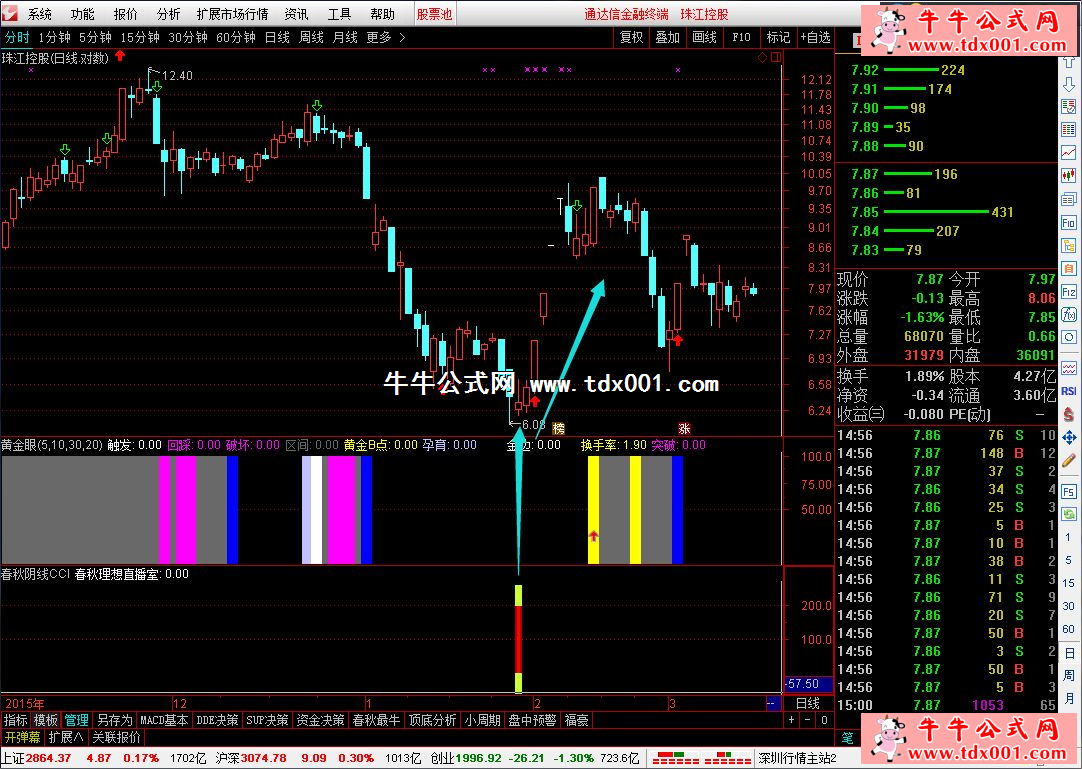
Task: Click the stacked list windows sidebar icon
Action: 1069,199
